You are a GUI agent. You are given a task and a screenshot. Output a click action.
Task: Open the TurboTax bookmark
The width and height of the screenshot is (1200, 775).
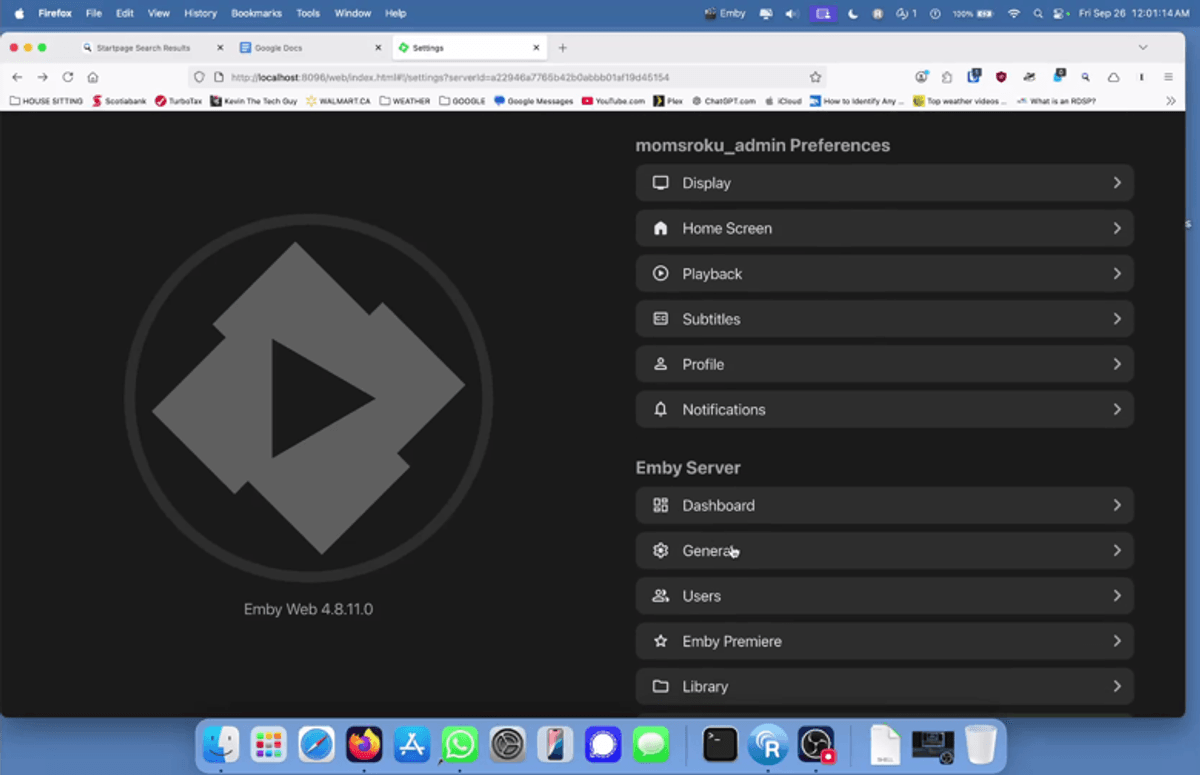(179, 101)
